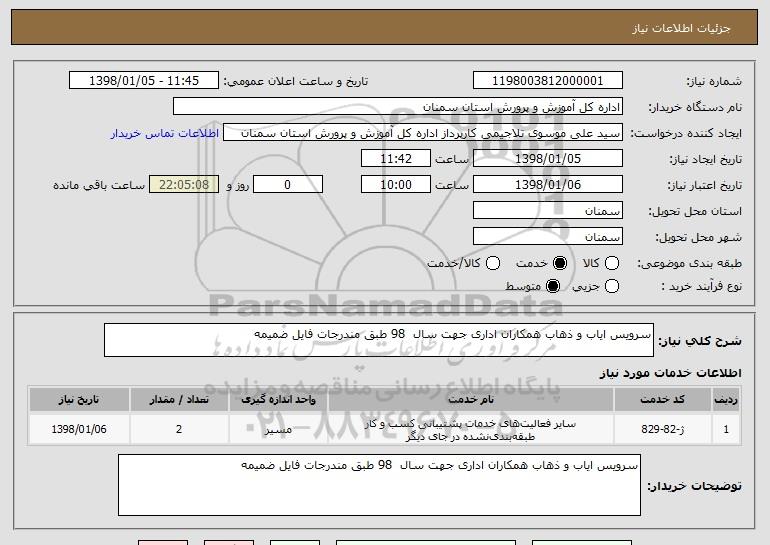770x545 pixels.
Task: Click the توضیحات خریدار text area
Action: (379, 485)
